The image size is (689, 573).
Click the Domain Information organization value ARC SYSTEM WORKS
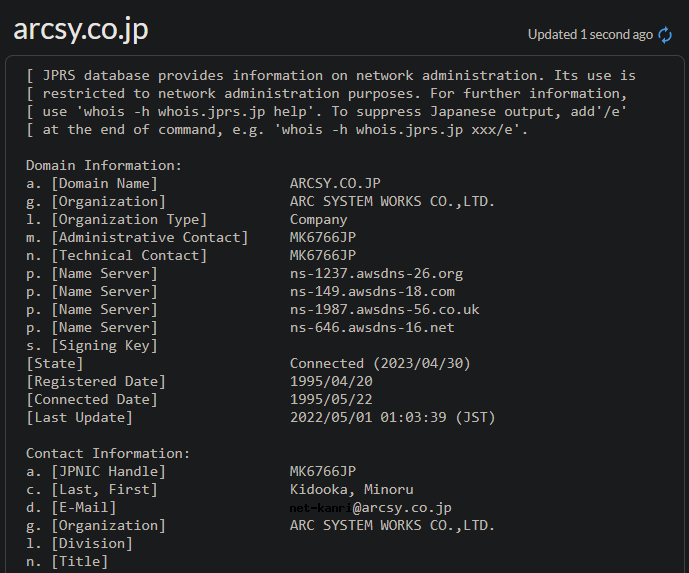[x=392, y=201]
